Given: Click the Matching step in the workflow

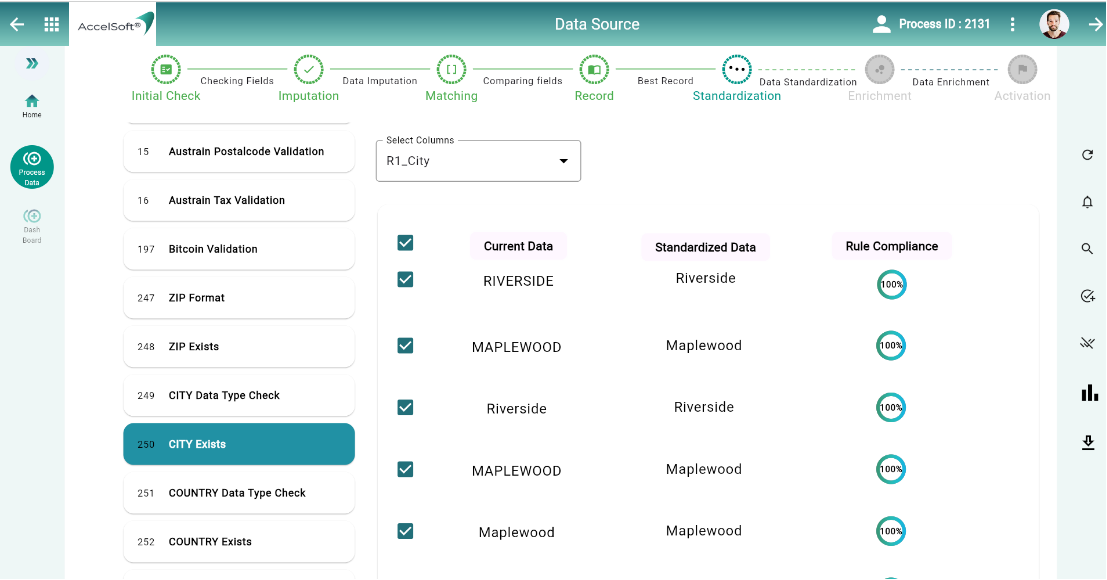Looking at the screenshot, I should (x=451, y=71).
